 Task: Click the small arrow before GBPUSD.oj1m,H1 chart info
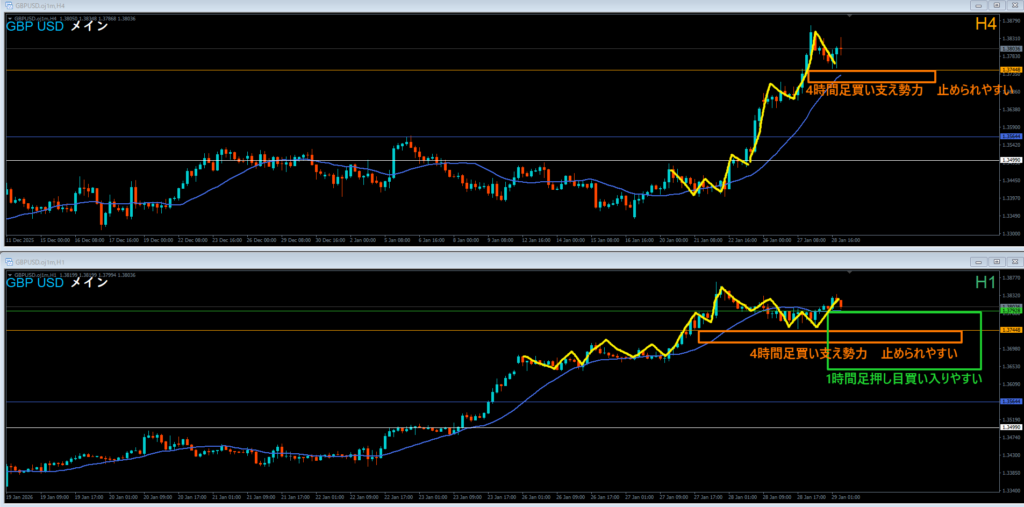coord(8,274)
